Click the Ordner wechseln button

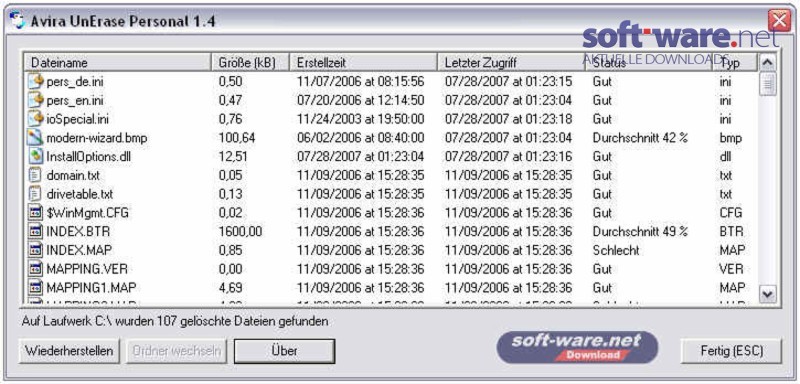point(177,351)
